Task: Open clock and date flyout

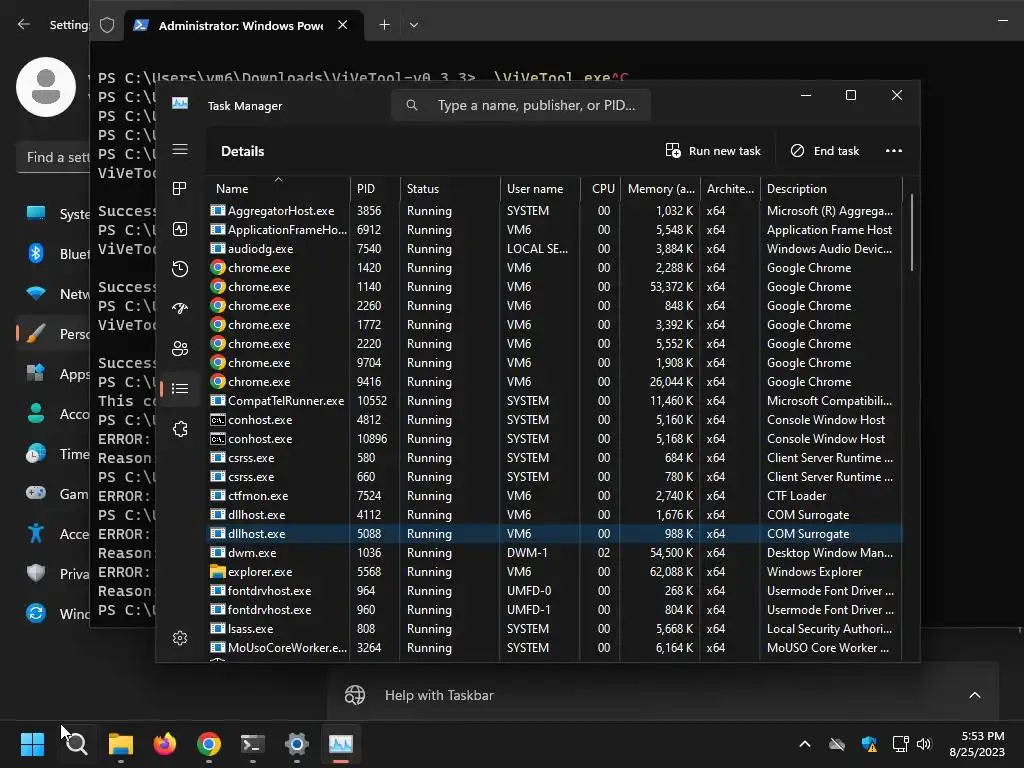Action: pyautogui.click(x=977, y=744)
